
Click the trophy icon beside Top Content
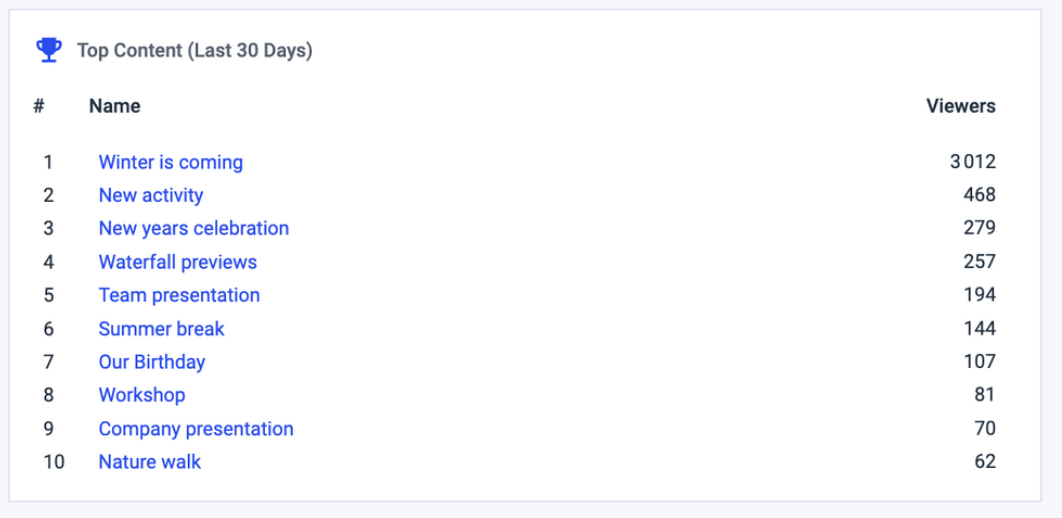(x=49, y=50)
